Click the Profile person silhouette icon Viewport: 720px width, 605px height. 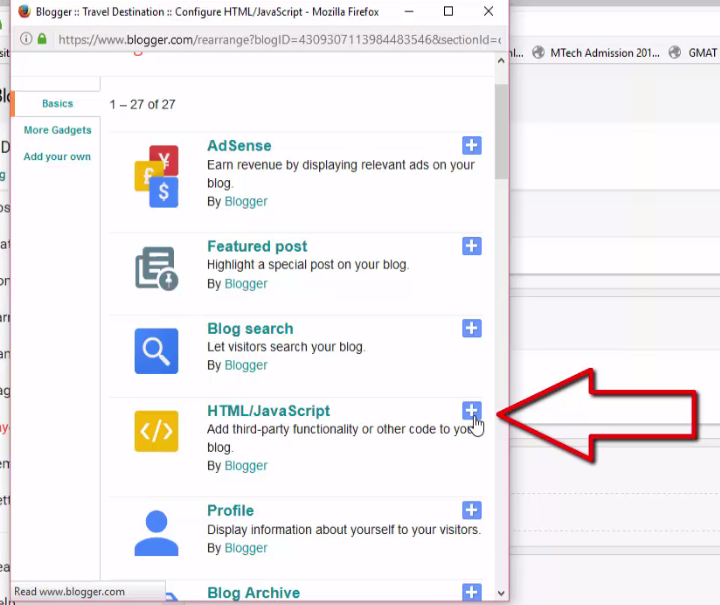point(156,533)
